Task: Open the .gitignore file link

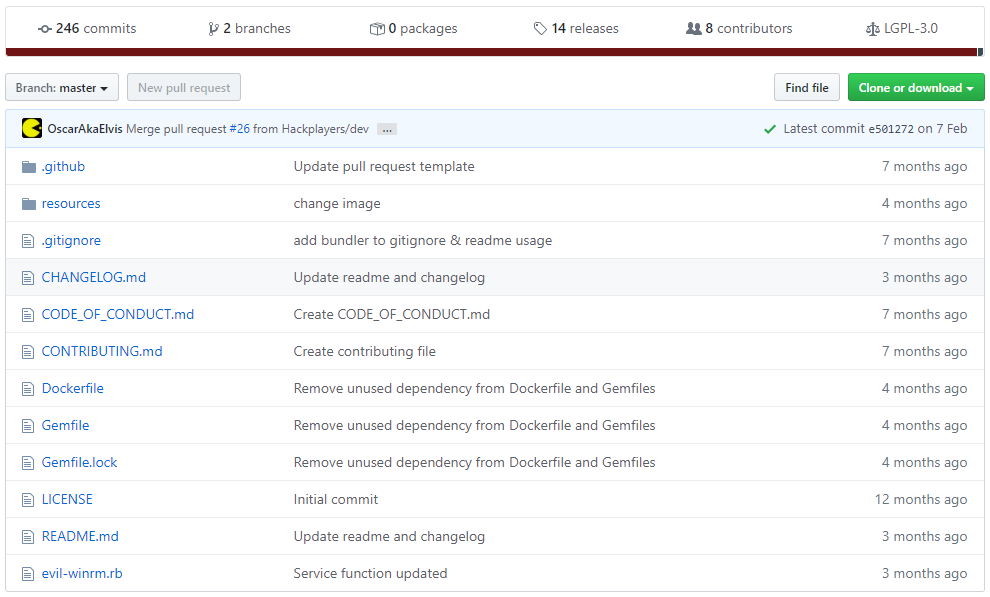Action: 71,240
